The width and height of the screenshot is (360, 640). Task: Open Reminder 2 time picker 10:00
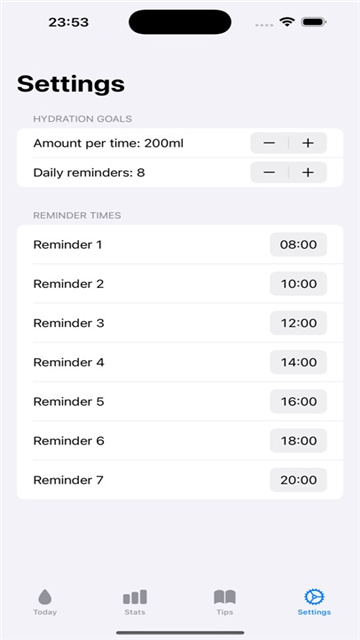(298, 284)
